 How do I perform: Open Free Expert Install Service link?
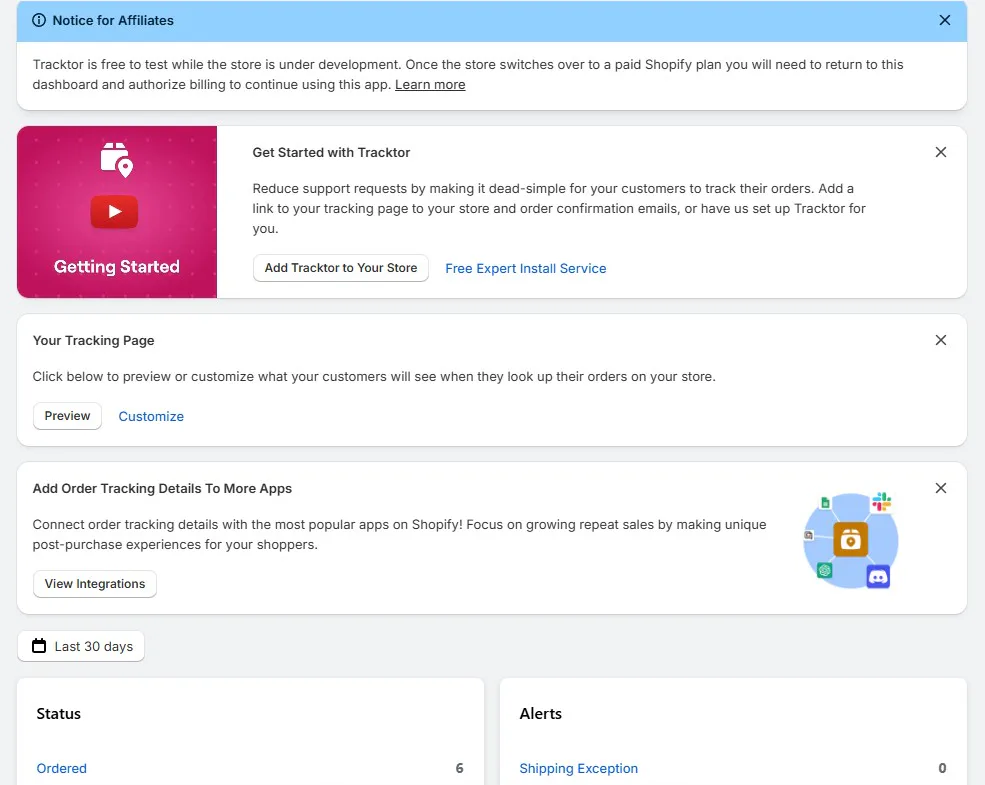click(x=526, y=269)
